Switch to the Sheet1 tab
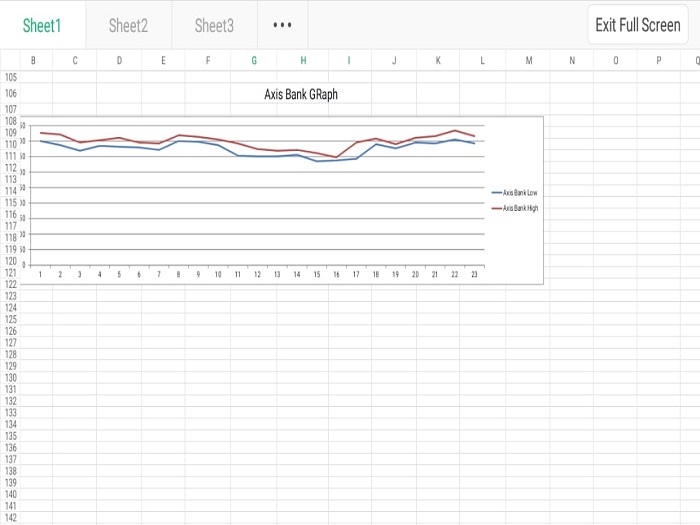700x525 pixels. click(42, 25)
